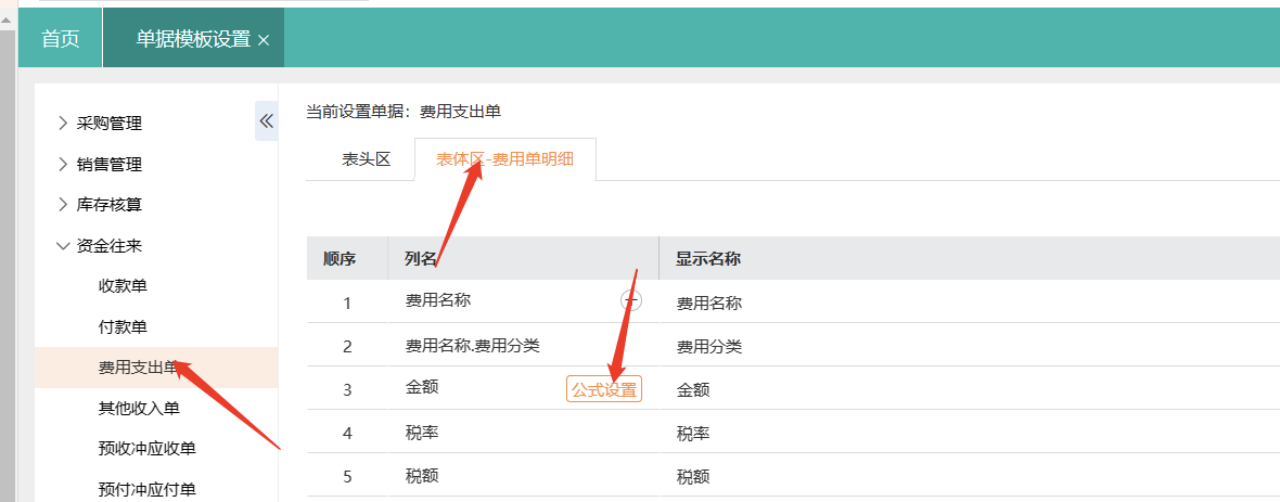Expand the 库存核算 tree node
The image size is (1280, 502).
tap(64, 204)
